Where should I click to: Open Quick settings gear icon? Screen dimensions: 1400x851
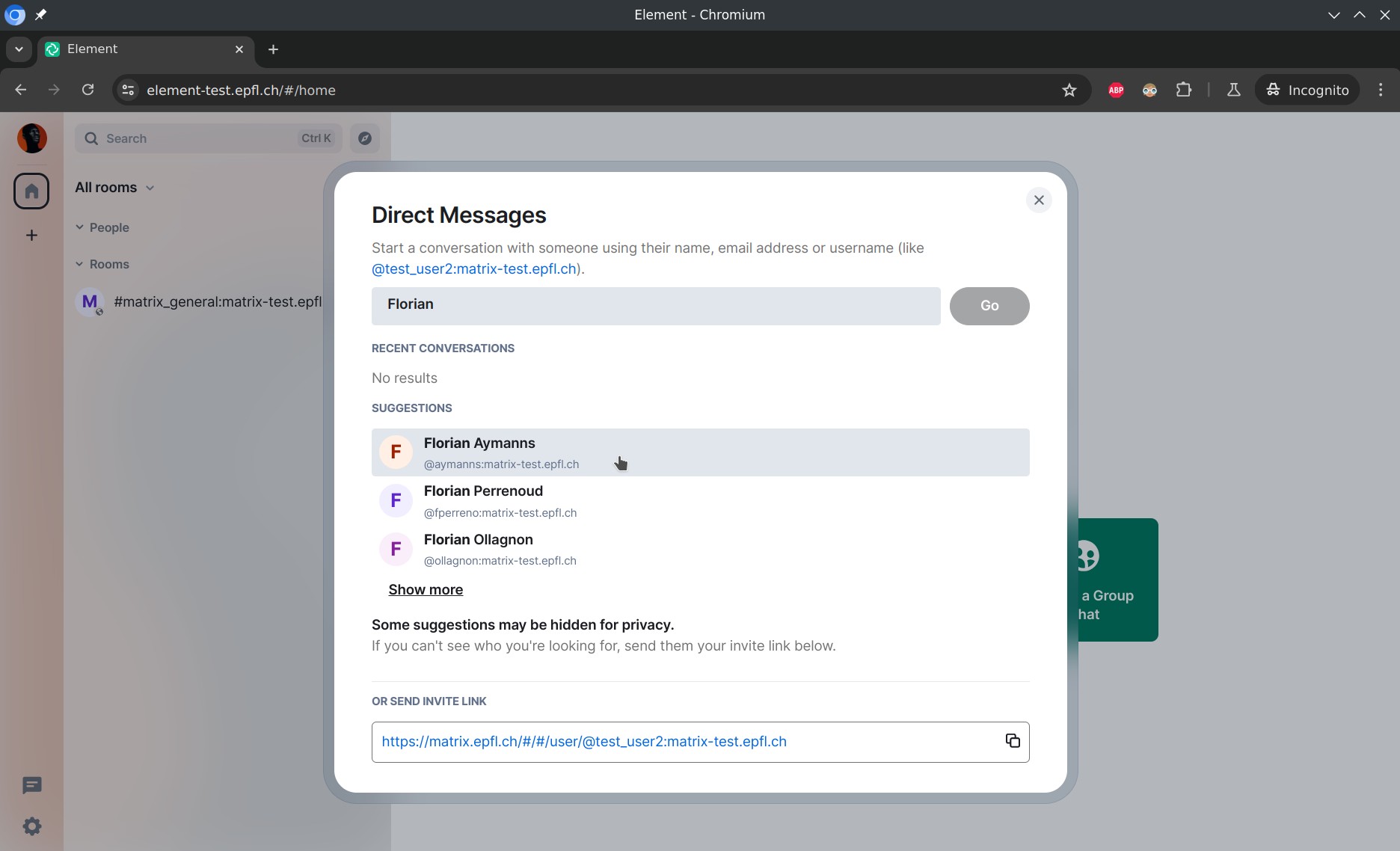(x=31, y=826)
